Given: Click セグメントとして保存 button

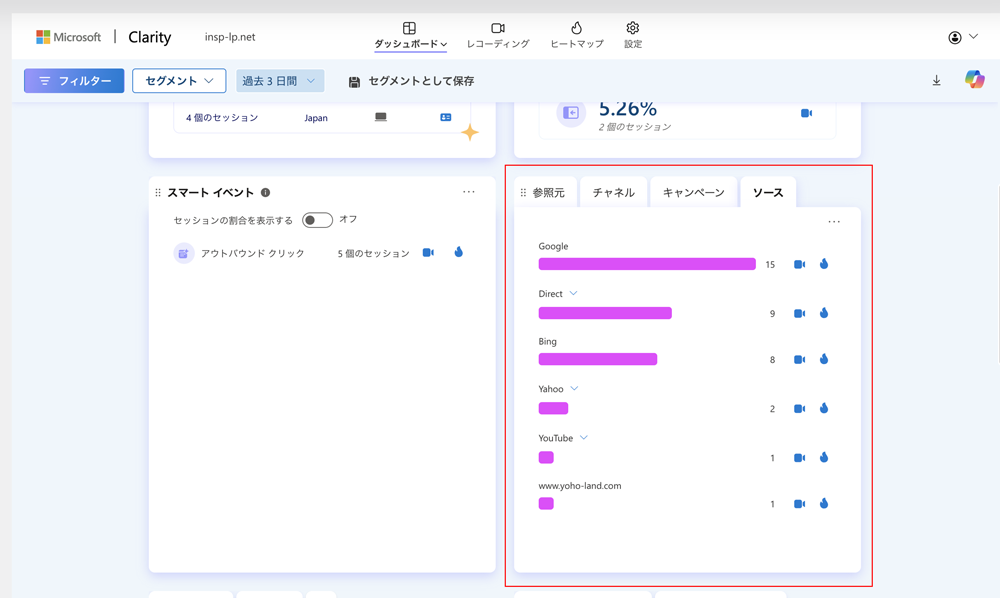Looking at the screenshot, I should coord(411,82).
